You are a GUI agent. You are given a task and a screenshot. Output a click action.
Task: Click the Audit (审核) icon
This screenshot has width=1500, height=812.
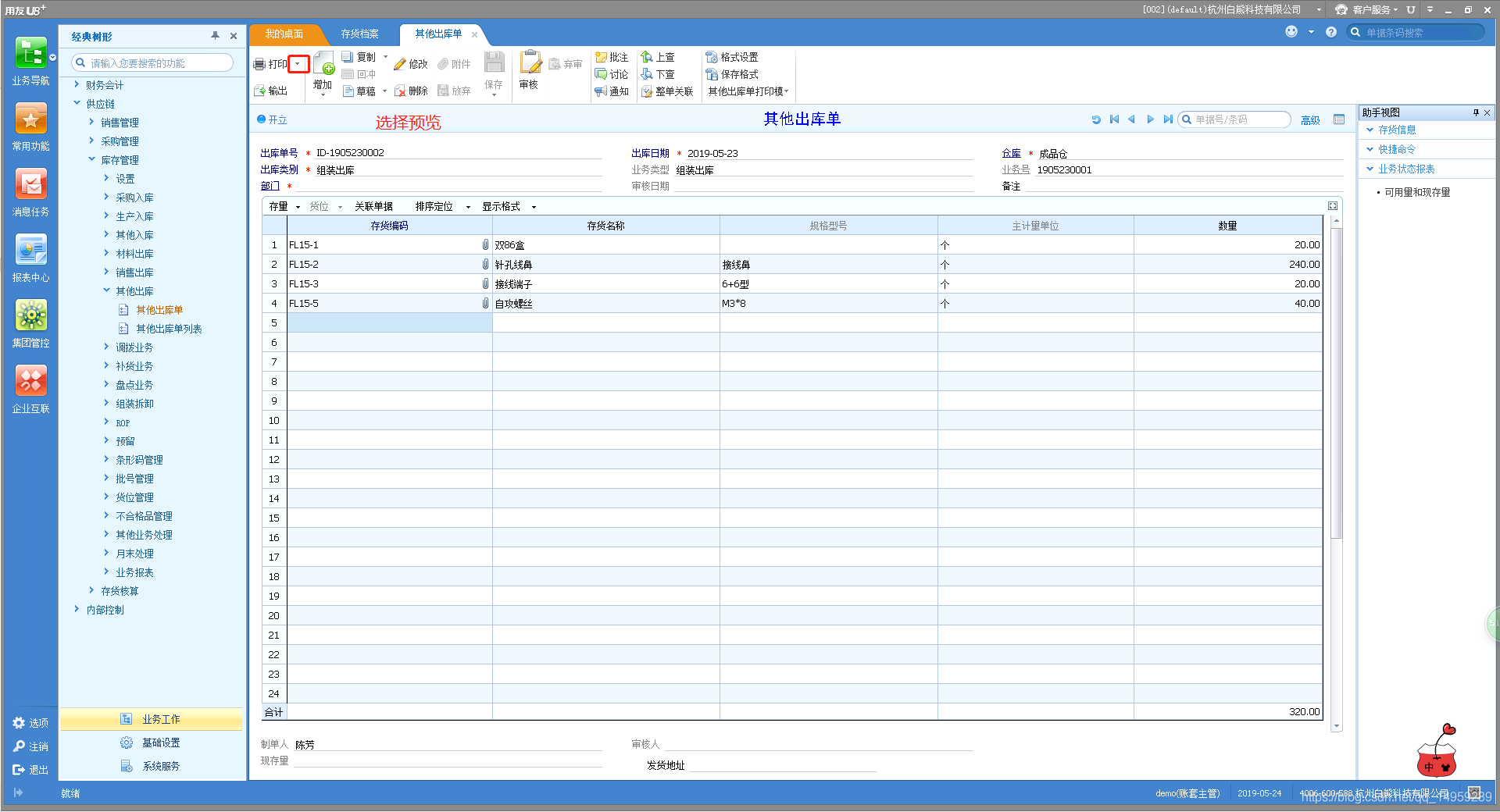click(x=530, y=62)
